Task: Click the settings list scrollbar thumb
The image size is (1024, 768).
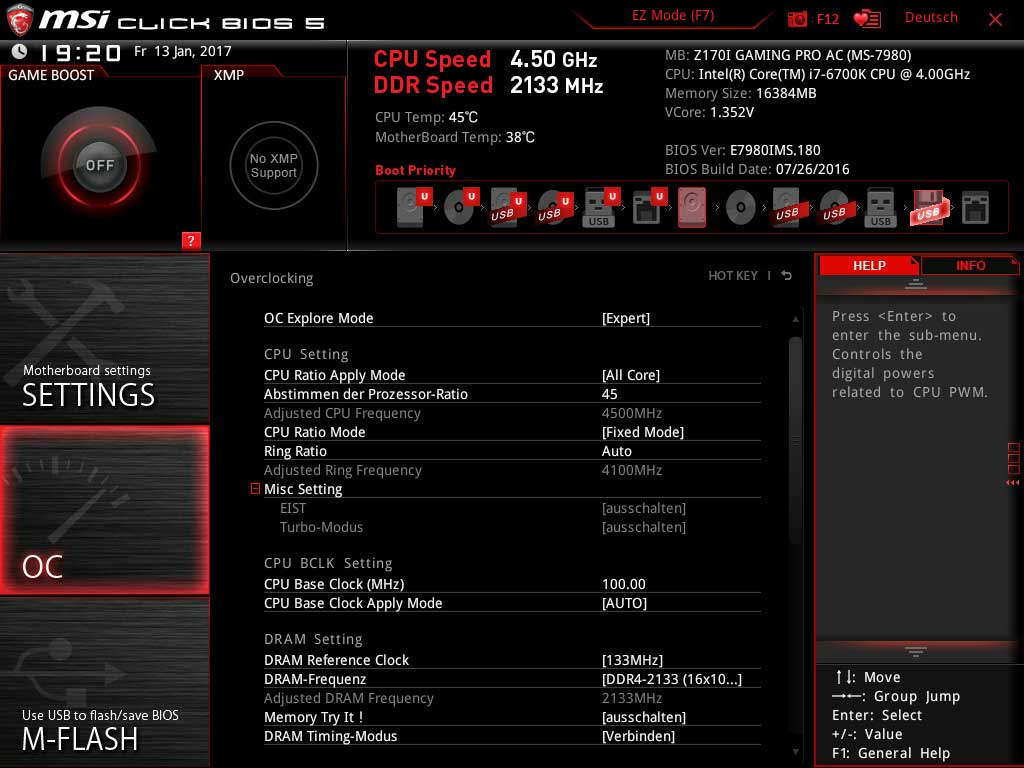Action: (795, 440)
